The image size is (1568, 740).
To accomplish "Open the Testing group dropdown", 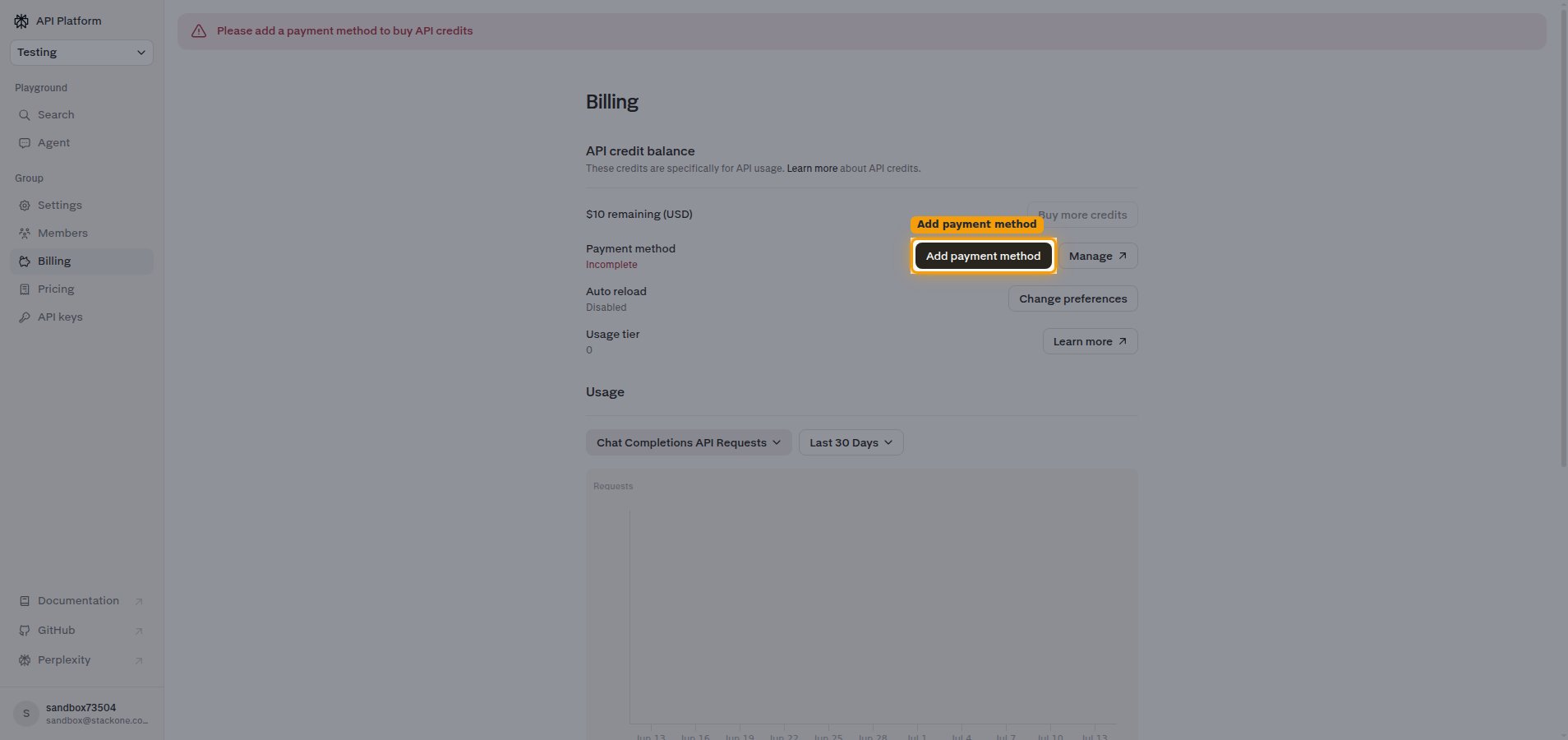I will pos(81,52).
